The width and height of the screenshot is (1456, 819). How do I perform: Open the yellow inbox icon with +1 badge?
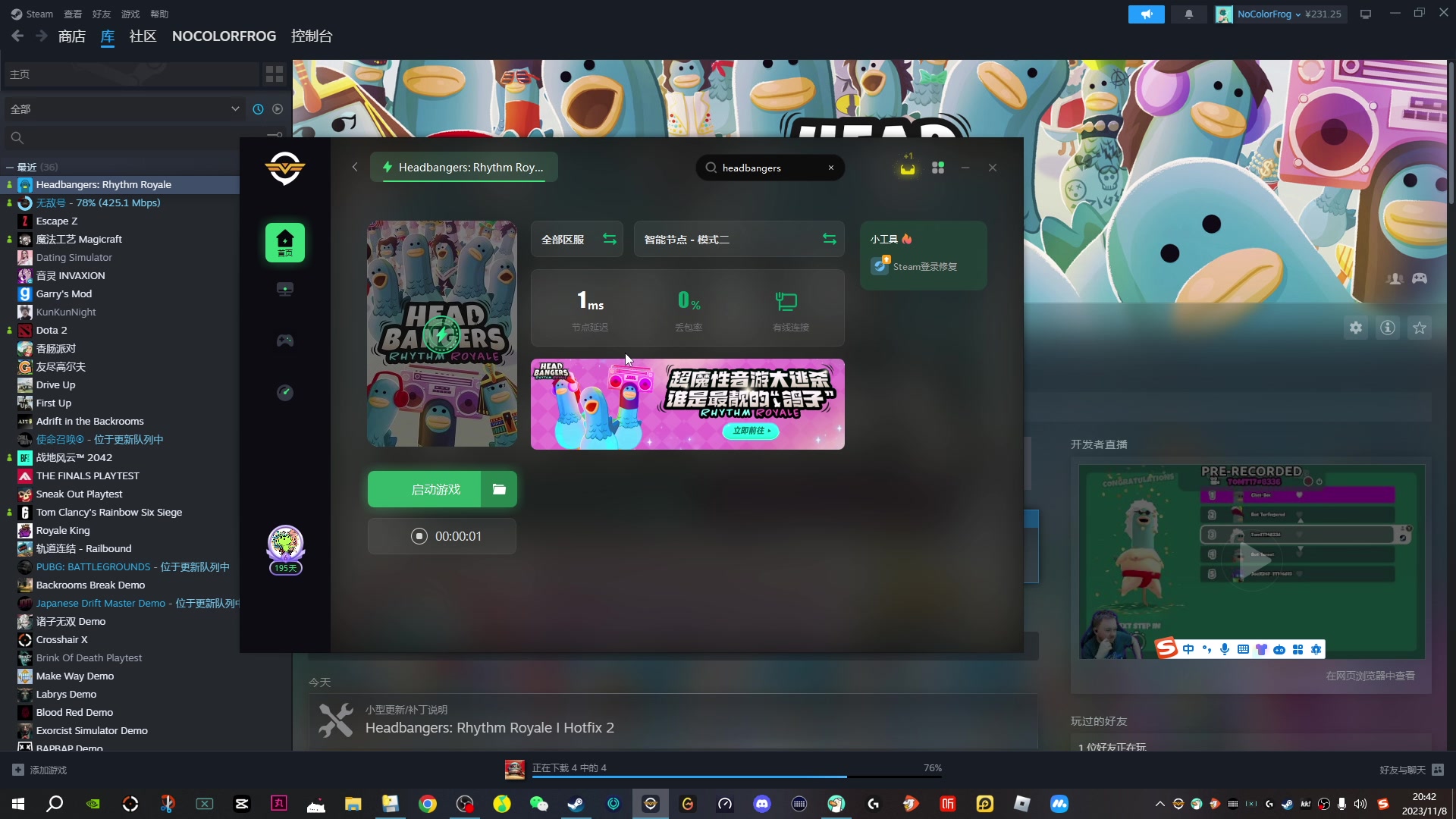tap(908, 165)
